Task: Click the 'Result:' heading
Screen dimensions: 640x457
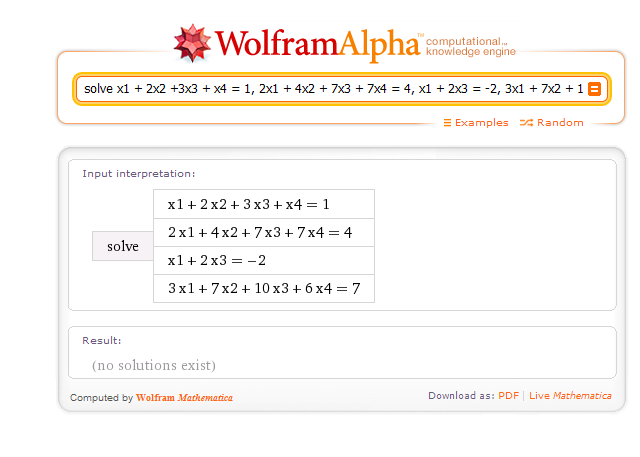Action: (102, 341)
